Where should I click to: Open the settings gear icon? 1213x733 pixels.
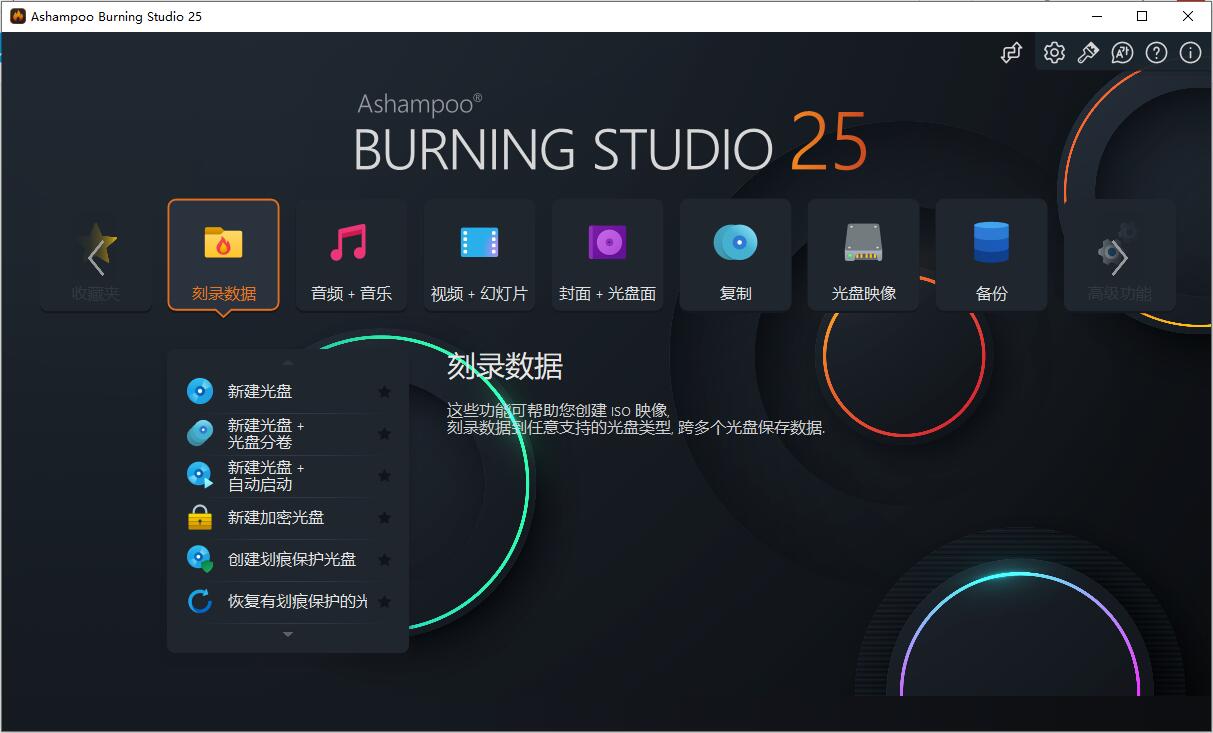pyautogui.click(x=1053, y=52)
